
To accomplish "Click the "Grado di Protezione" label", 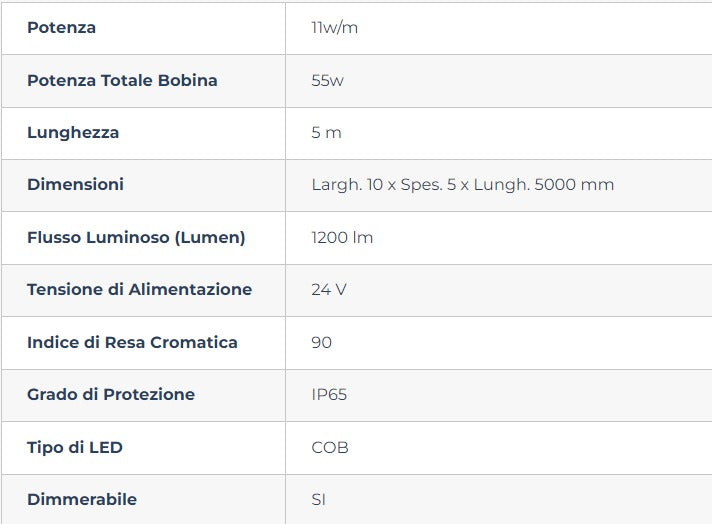I will [x=111, y=395].
